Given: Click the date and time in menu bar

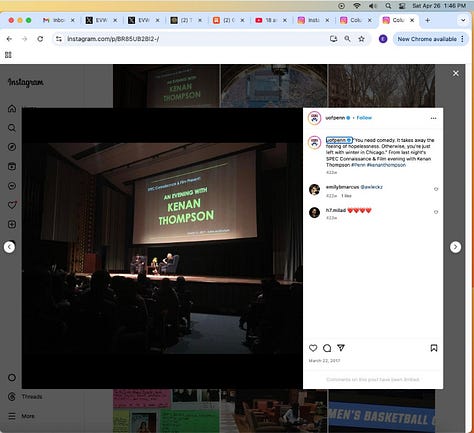Looking at the screenshot, I should pyautogui.click(x=439, y=6).
